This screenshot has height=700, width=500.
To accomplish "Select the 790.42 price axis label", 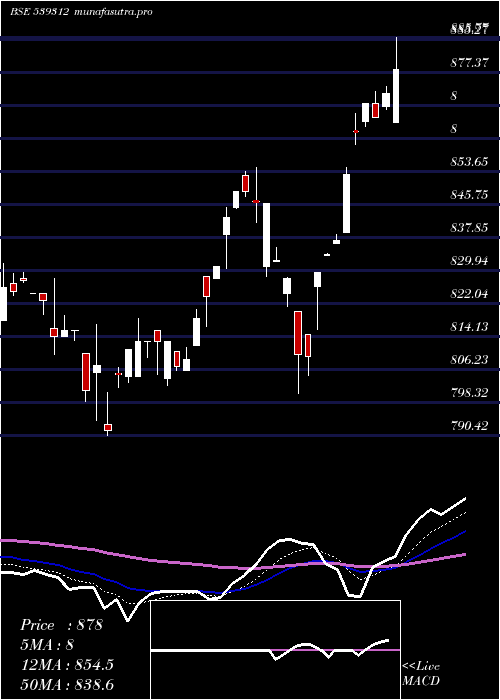I will click(468, 426).
